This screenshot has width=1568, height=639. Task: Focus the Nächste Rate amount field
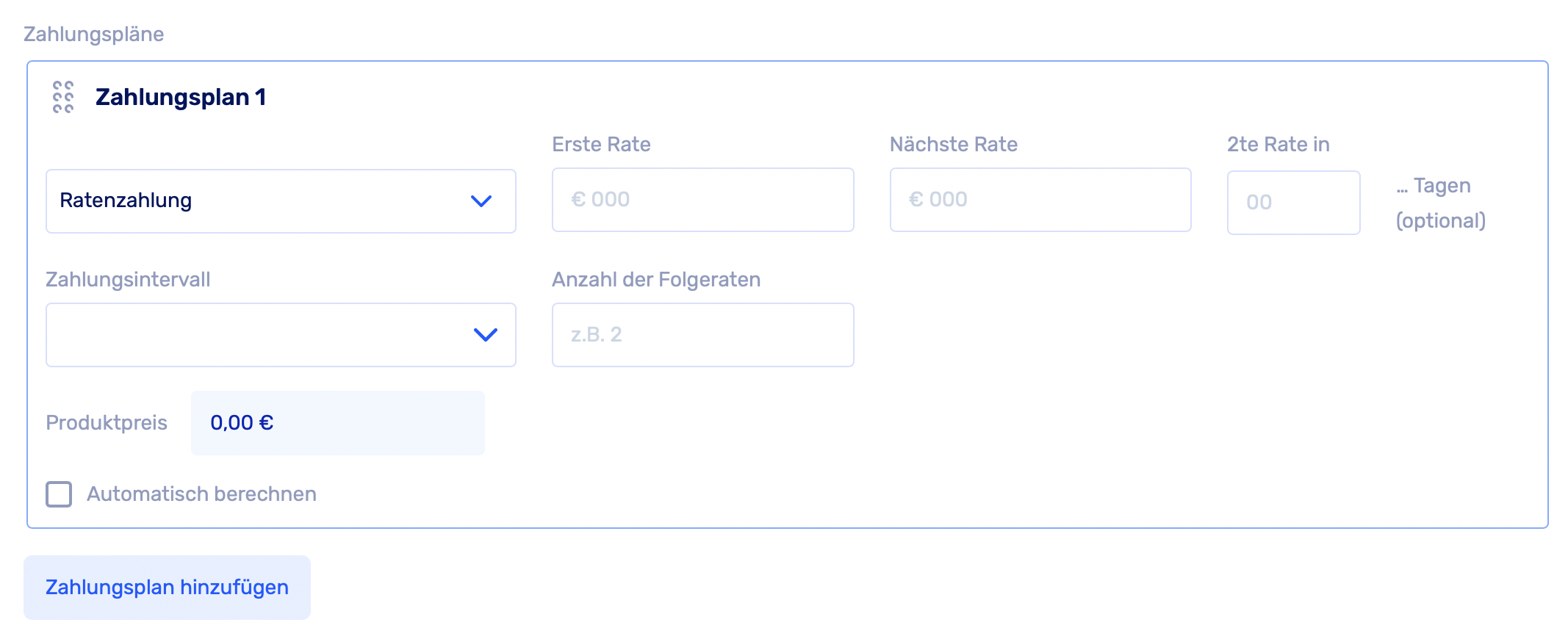point(1040,200)
